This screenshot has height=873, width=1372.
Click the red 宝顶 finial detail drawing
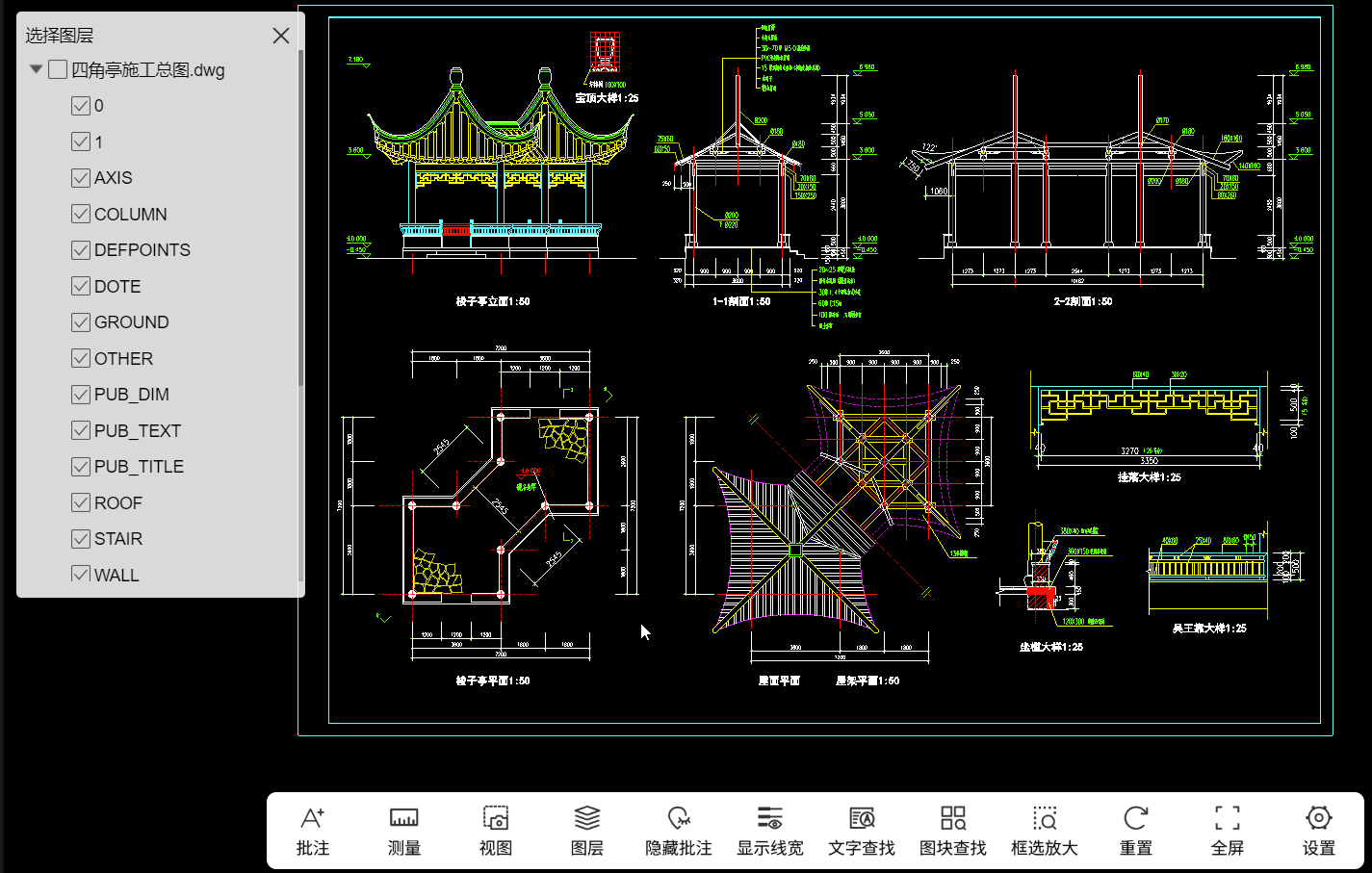(x=605, y=52)
